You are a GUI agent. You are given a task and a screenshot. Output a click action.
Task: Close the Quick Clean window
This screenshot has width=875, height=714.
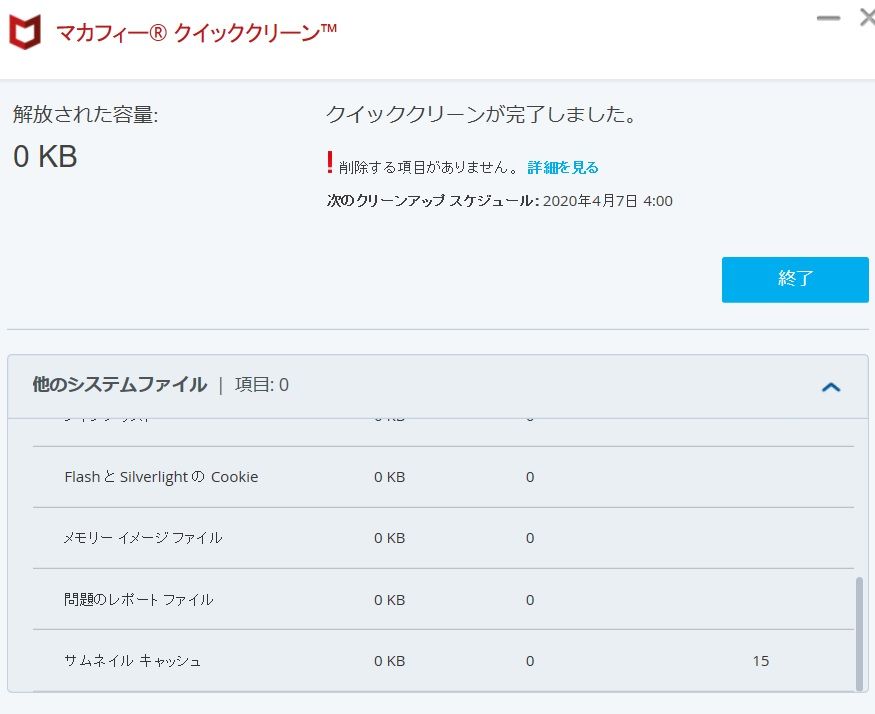point(867,18)
